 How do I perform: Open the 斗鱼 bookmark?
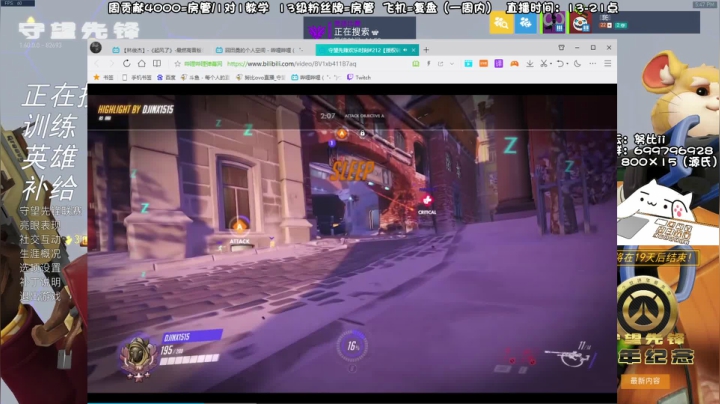205,78
